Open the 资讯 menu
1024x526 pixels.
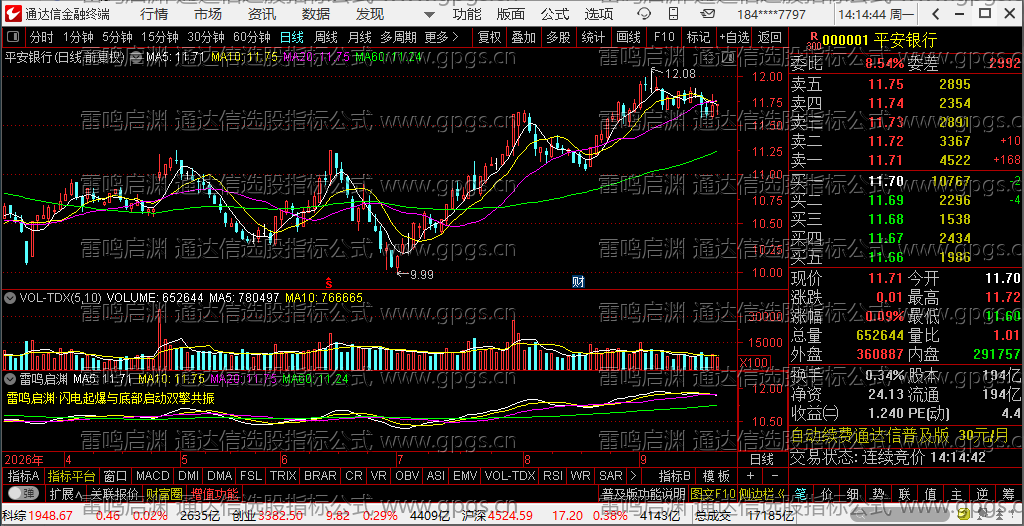pyautogui.click(x=262, y=14)
